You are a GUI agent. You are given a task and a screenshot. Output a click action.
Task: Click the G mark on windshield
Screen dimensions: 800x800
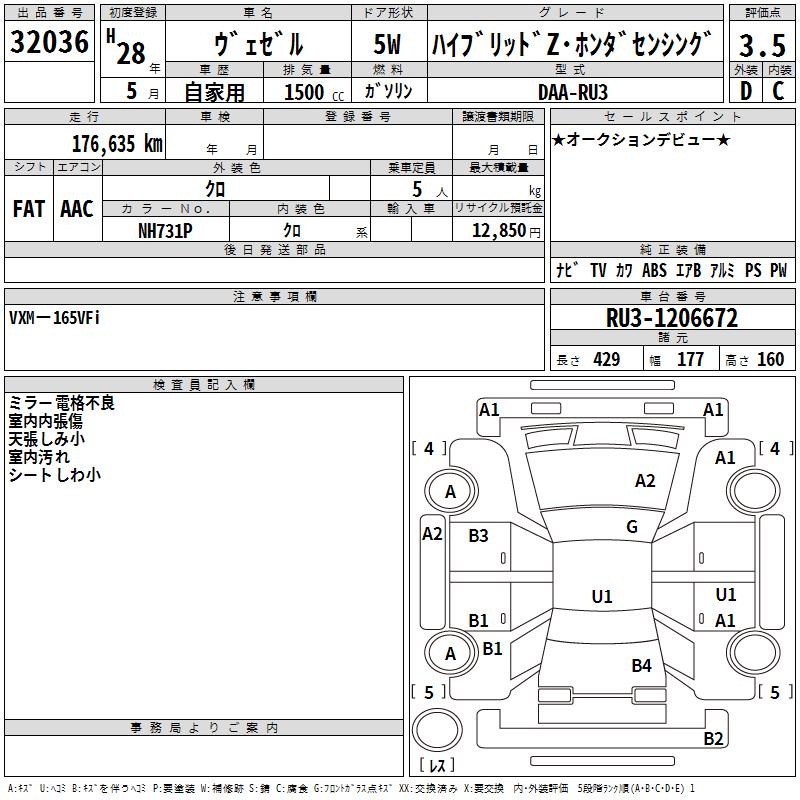coord(632,527)
